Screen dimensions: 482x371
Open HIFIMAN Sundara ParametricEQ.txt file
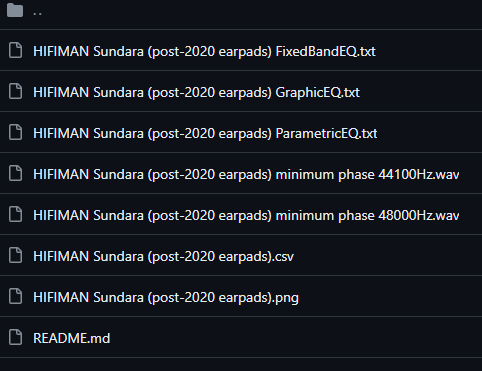[x=205, y=133]
